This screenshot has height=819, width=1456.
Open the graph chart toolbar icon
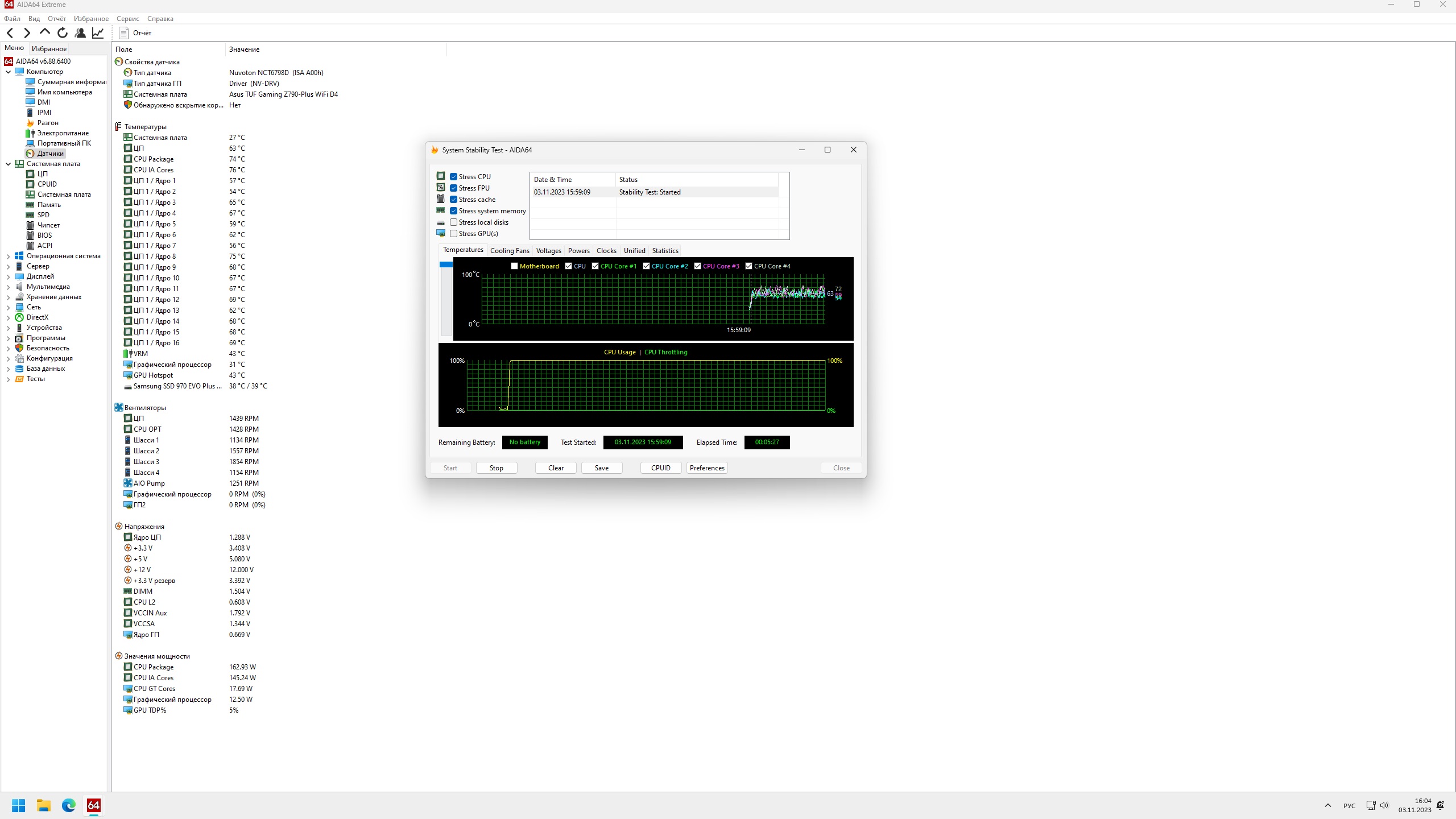(98, 33)
